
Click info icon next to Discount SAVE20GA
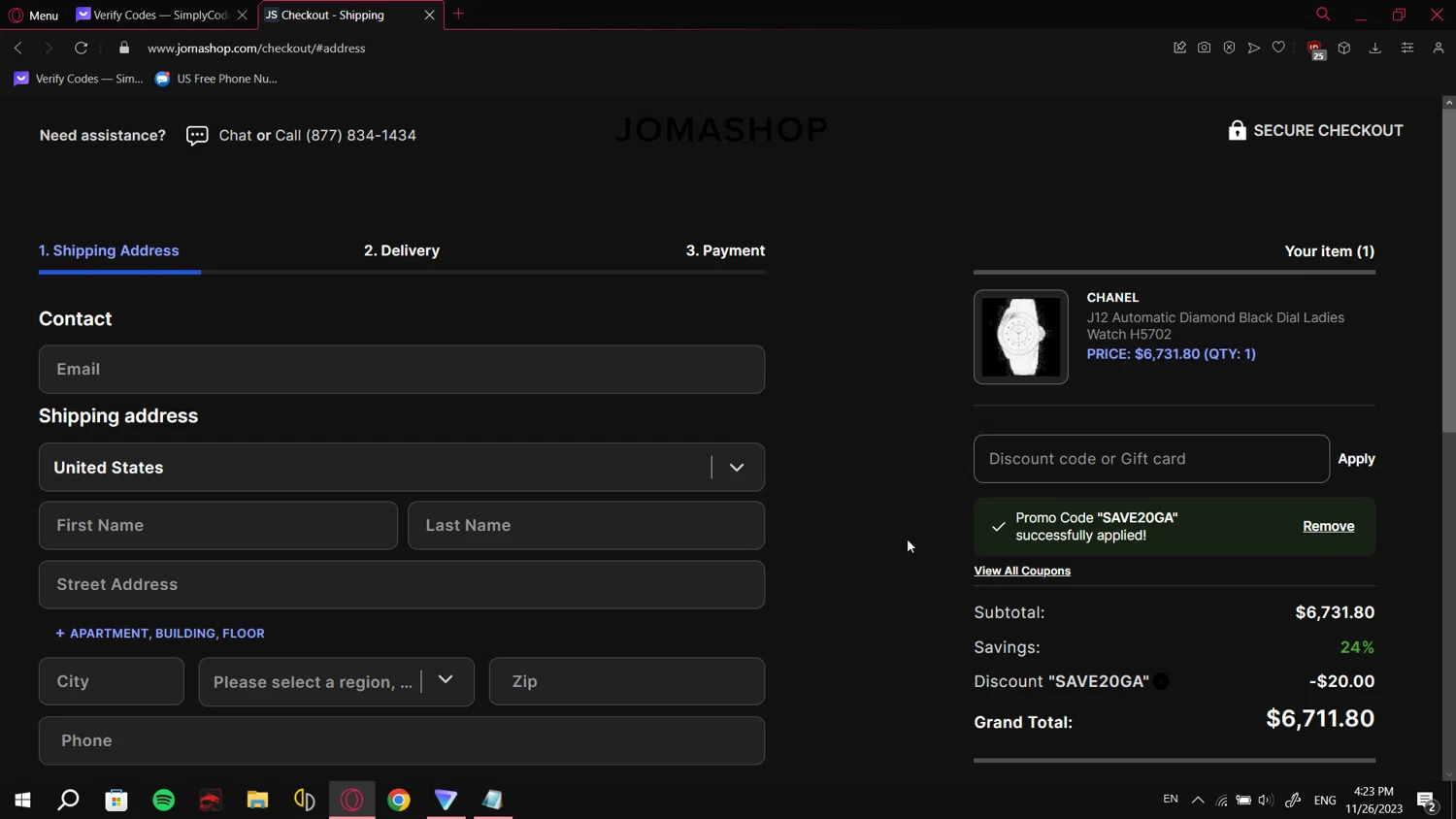(1161, 681)
